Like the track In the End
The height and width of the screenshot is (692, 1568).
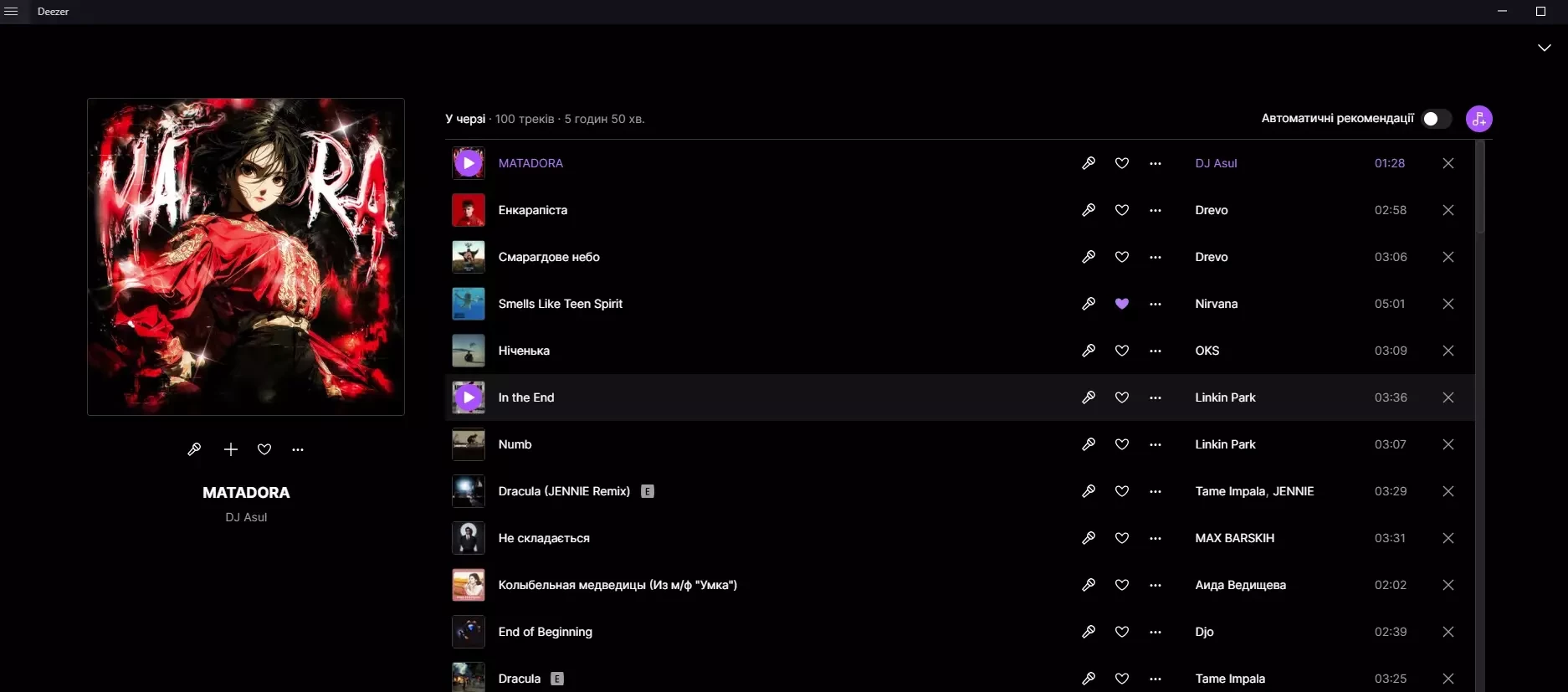1122,397
